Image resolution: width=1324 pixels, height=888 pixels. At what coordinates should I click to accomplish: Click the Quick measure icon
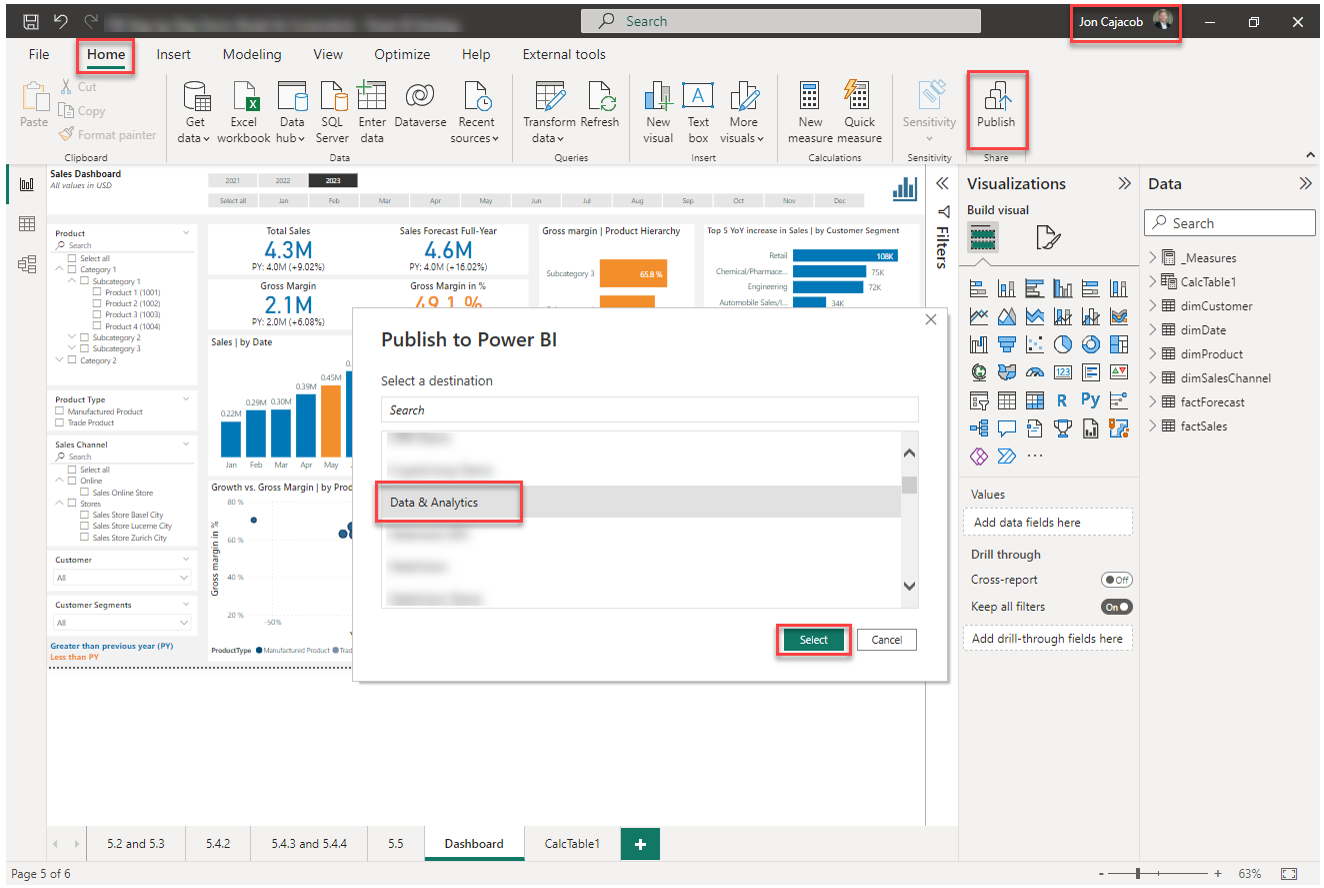pyautogui.click(x=859, y=112)
